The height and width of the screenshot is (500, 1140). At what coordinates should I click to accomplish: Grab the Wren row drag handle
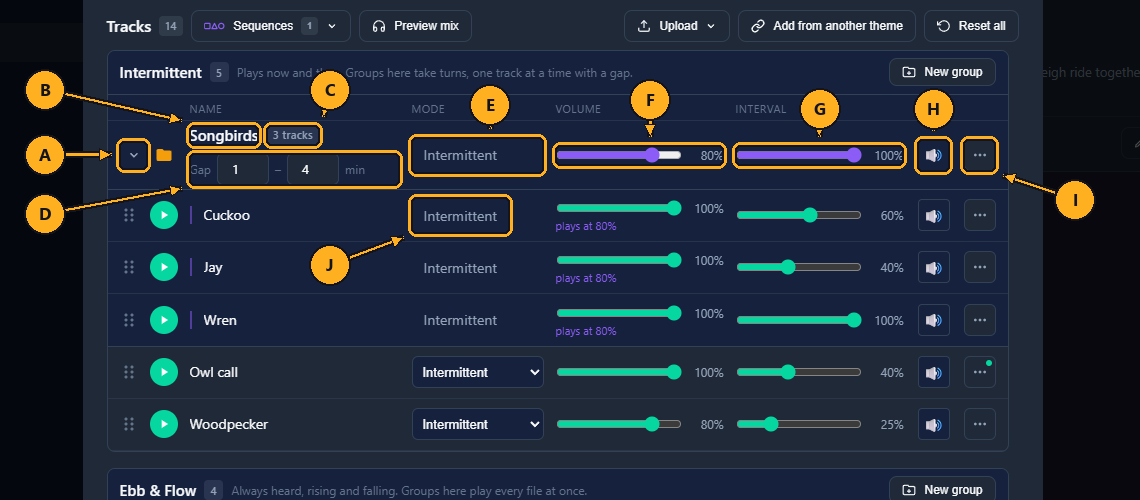pos(129,320)
